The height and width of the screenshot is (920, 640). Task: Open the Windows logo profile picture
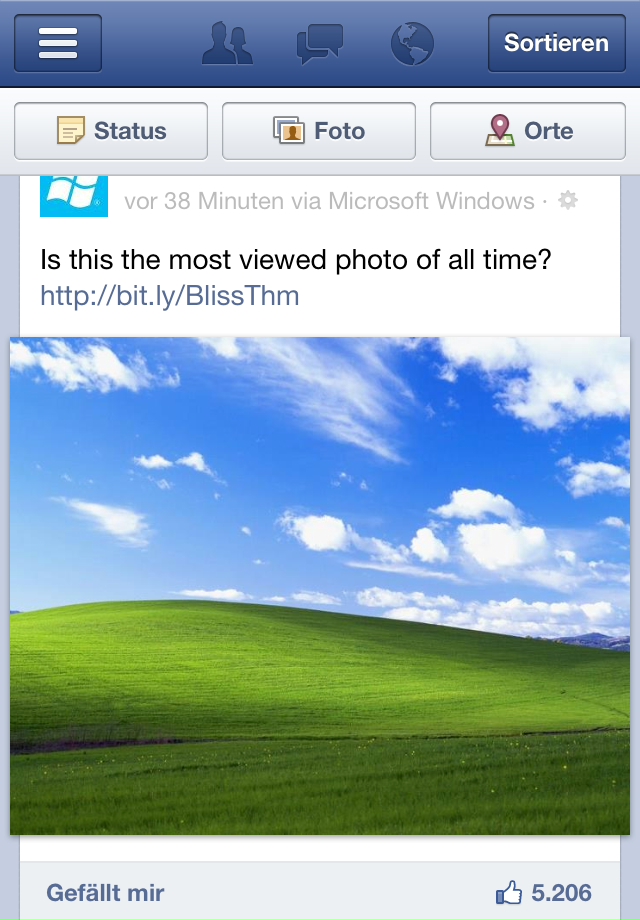pyautogui.click(x=74, y=196)
